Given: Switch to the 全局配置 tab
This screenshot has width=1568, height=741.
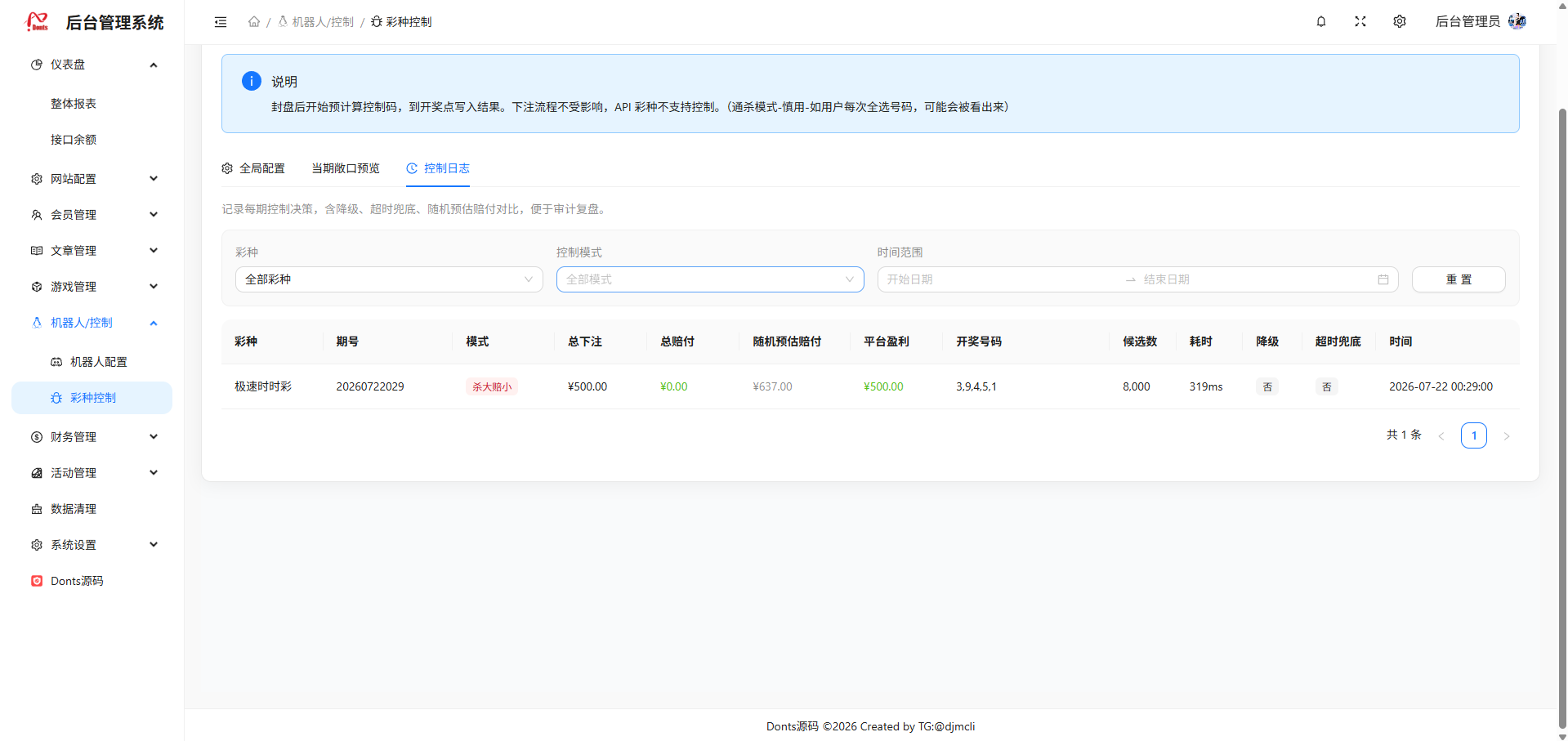Looking at the screenshot, I should pos(253,168).
